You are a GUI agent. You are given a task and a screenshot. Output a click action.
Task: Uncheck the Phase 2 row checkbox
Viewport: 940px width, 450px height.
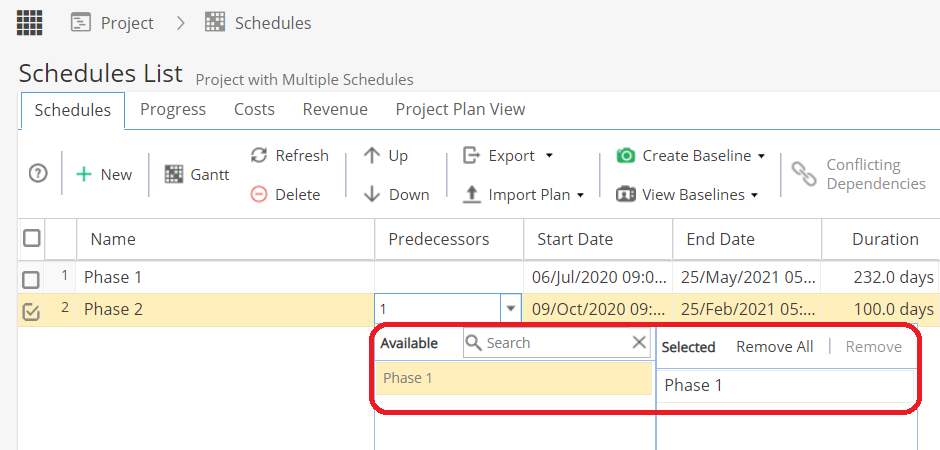[31, 312]
